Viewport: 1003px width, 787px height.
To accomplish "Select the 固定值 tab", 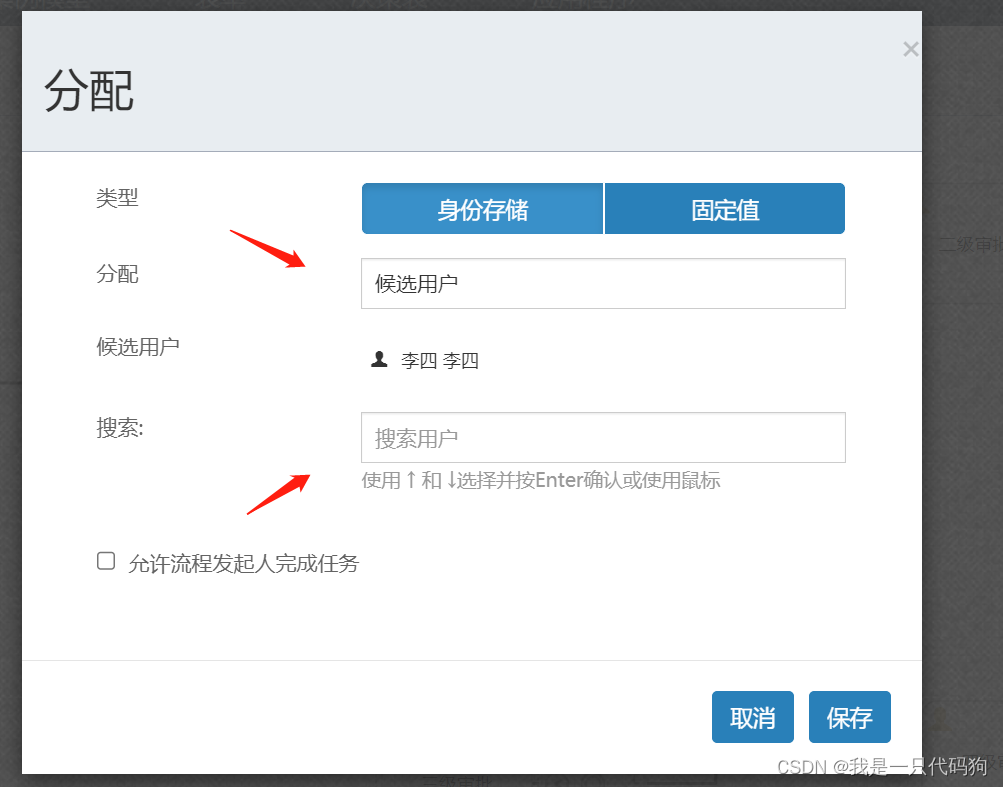I will point(724,208).
